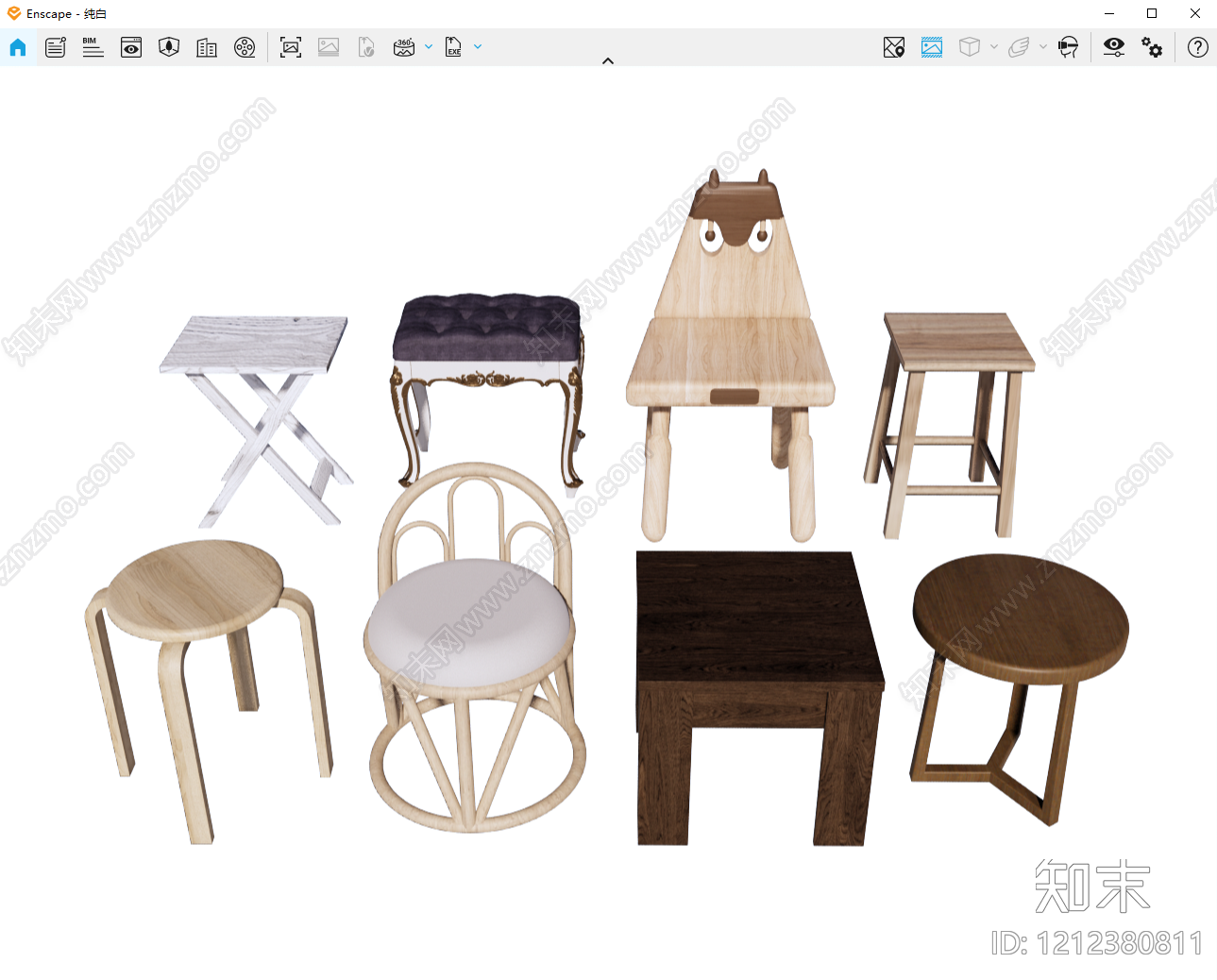Screen dimensions: 1217x980
Task: Open the Asset Library icon
Action: 169,47
